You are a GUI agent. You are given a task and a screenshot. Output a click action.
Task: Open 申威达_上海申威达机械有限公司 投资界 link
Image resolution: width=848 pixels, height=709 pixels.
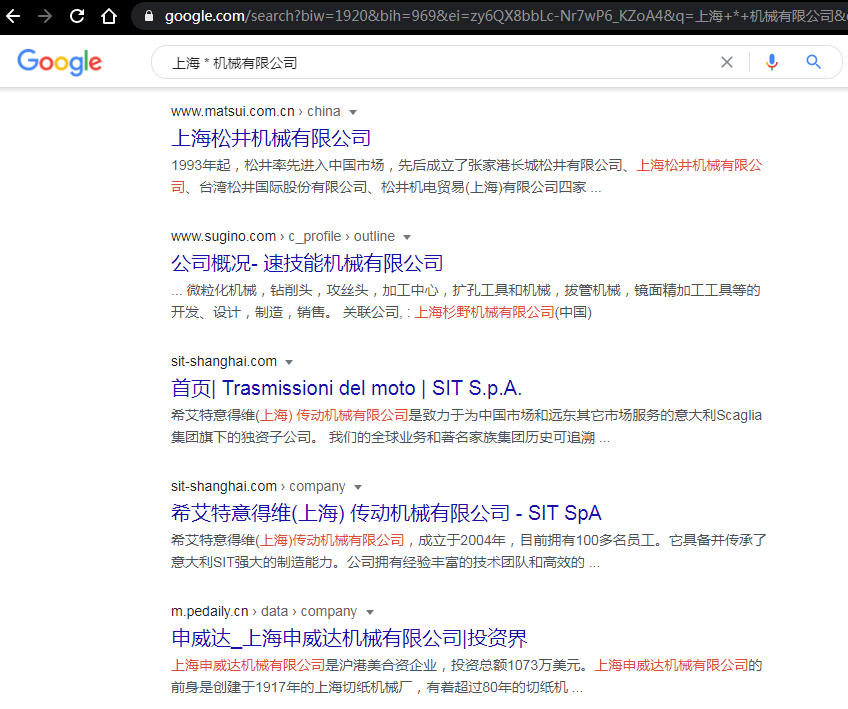pyautogui.click(x=349, y=638)
